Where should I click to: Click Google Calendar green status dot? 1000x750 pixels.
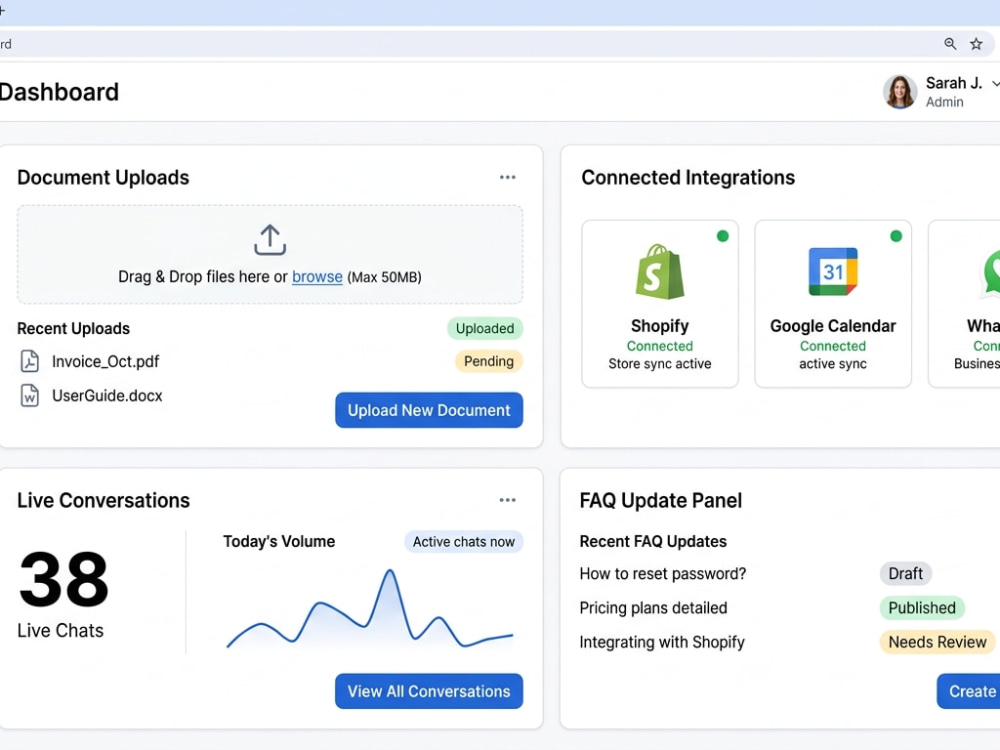[x=896, y=236]
